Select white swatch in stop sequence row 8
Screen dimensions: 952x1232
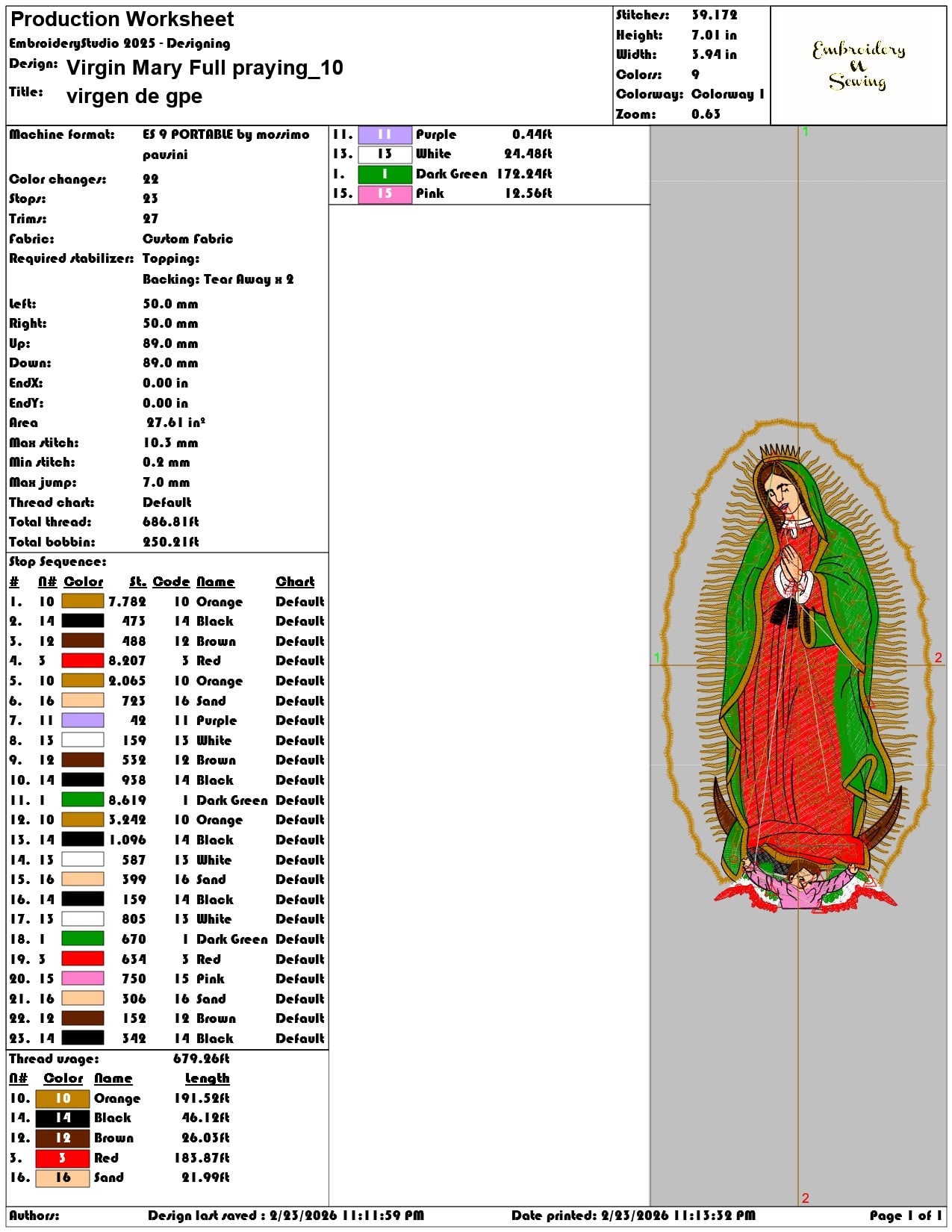coord(83,741)
